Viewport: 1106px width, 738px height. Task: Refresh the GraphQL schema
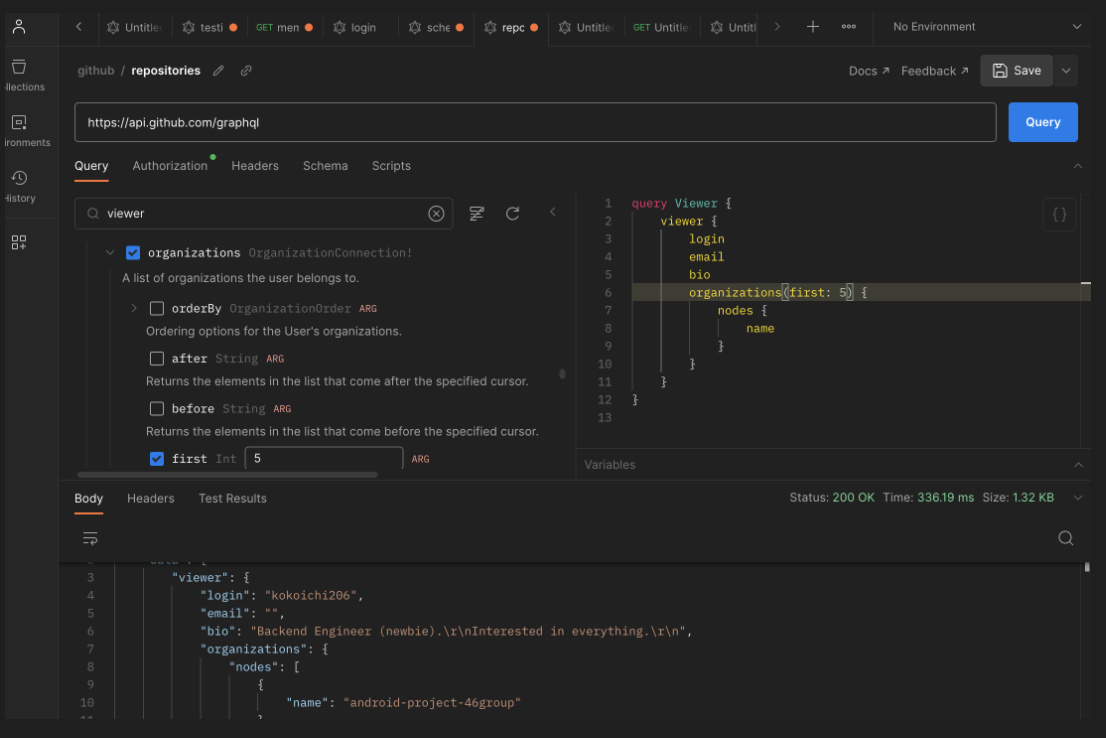[x=512, y=213]
